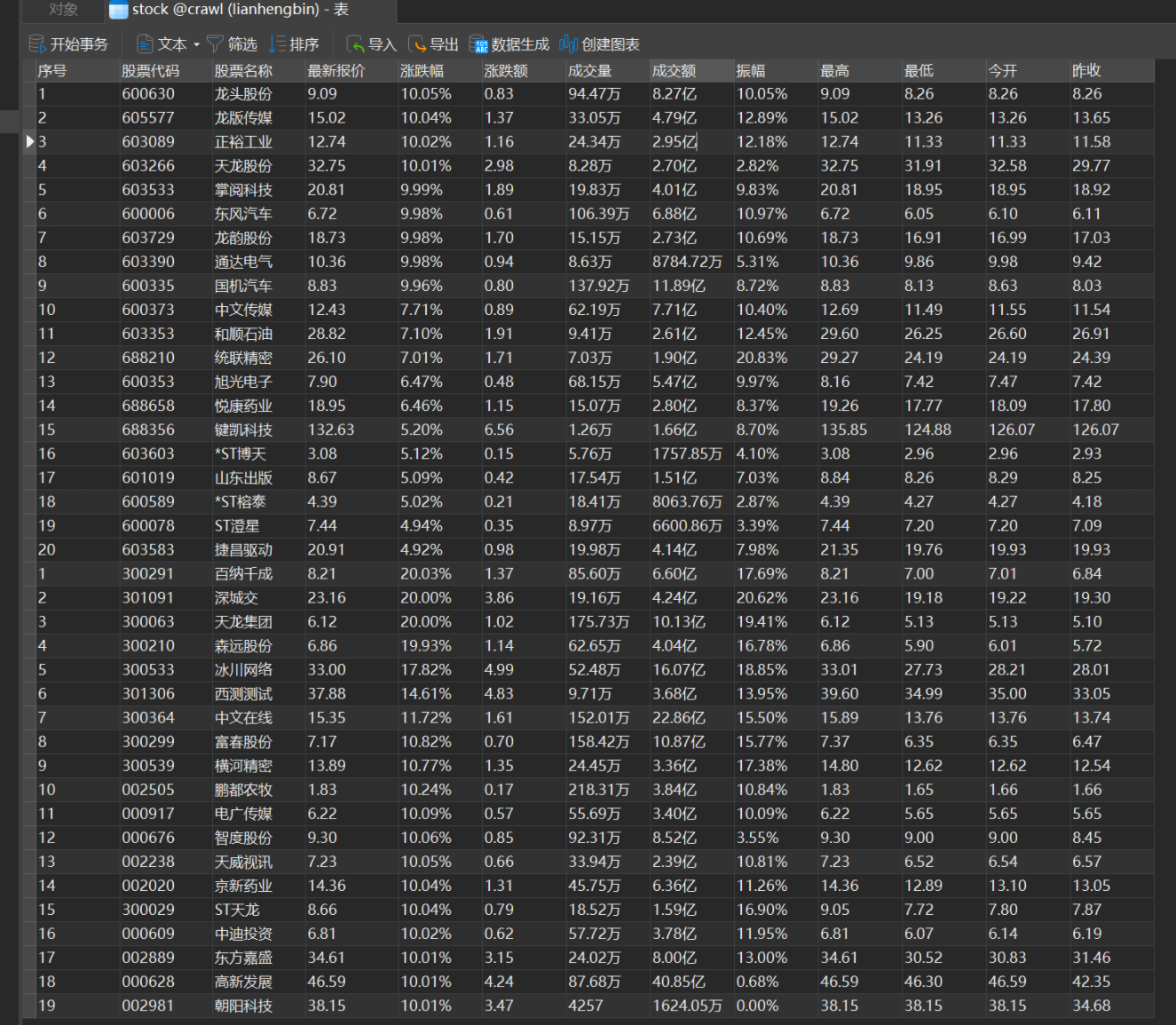
Task: Click the 开始事务 begin transaction icon
Action: tap(37, 43)
